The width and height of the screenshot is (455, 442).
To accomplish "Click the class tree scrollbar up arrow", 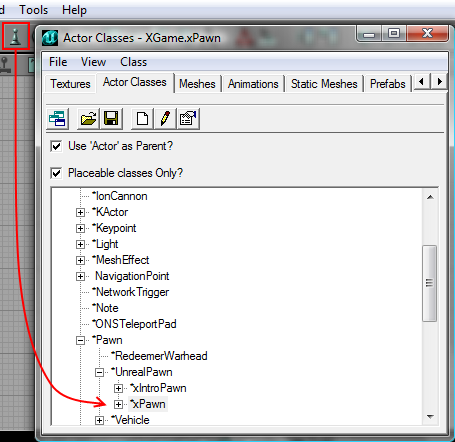I will [430, 197].
